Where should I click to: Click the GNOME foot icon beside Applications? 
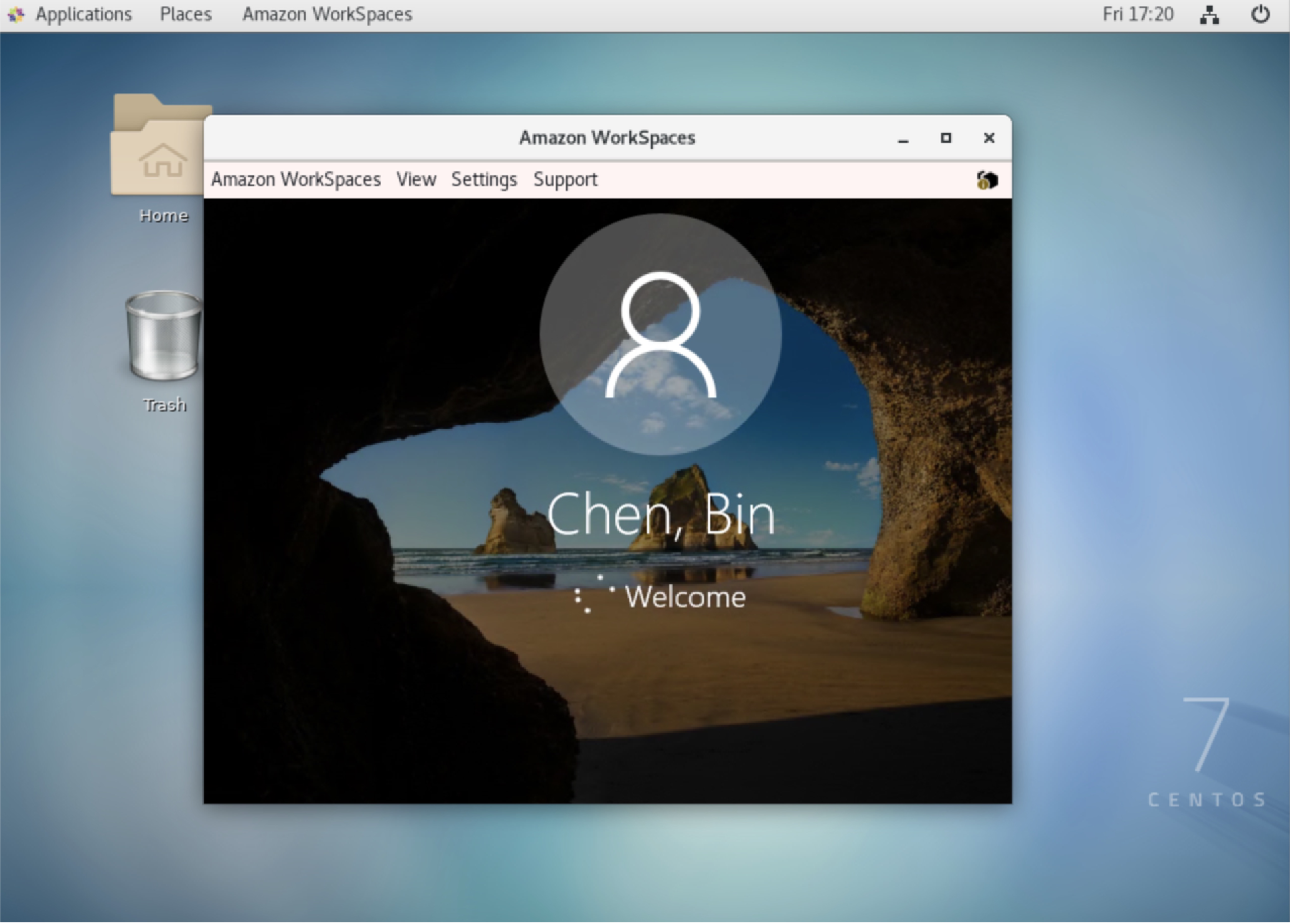pos(16,14)
